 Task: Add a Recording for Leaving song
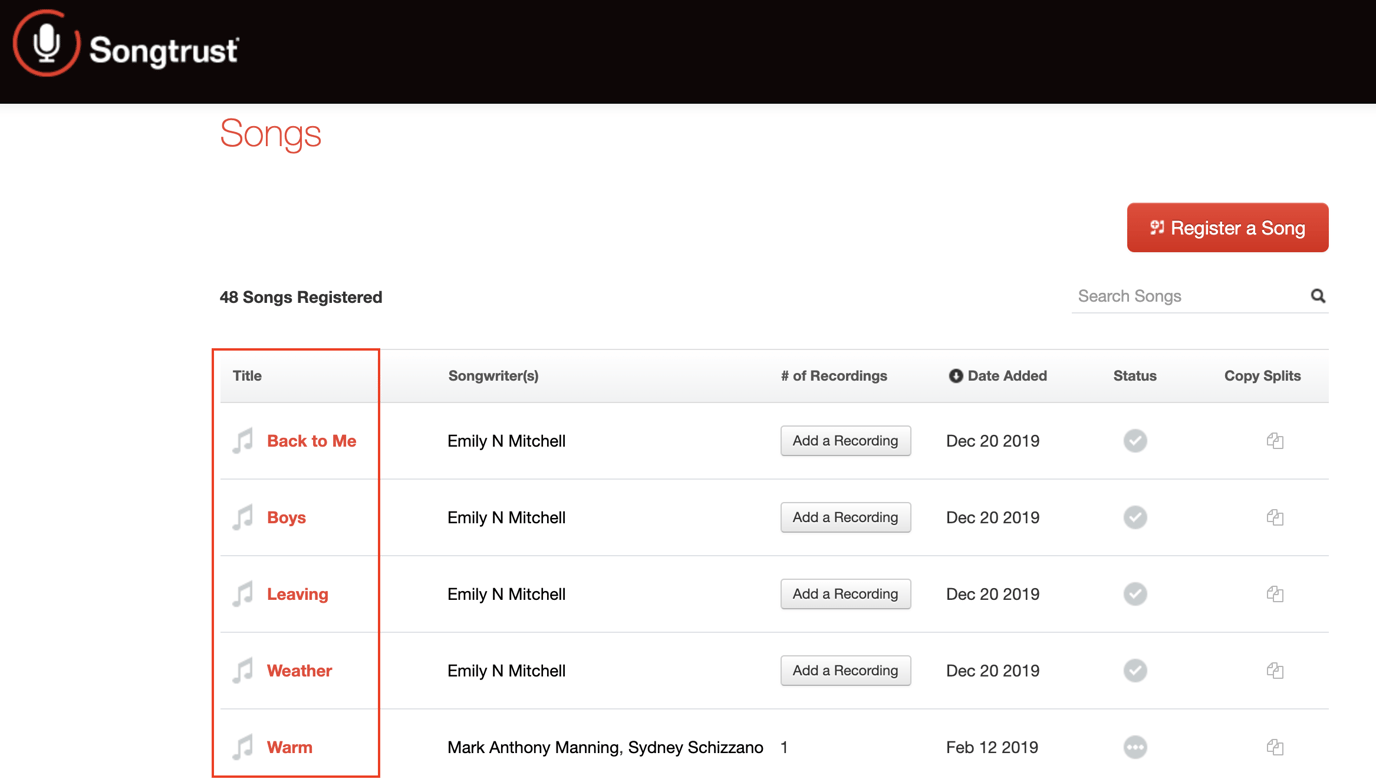845,594
